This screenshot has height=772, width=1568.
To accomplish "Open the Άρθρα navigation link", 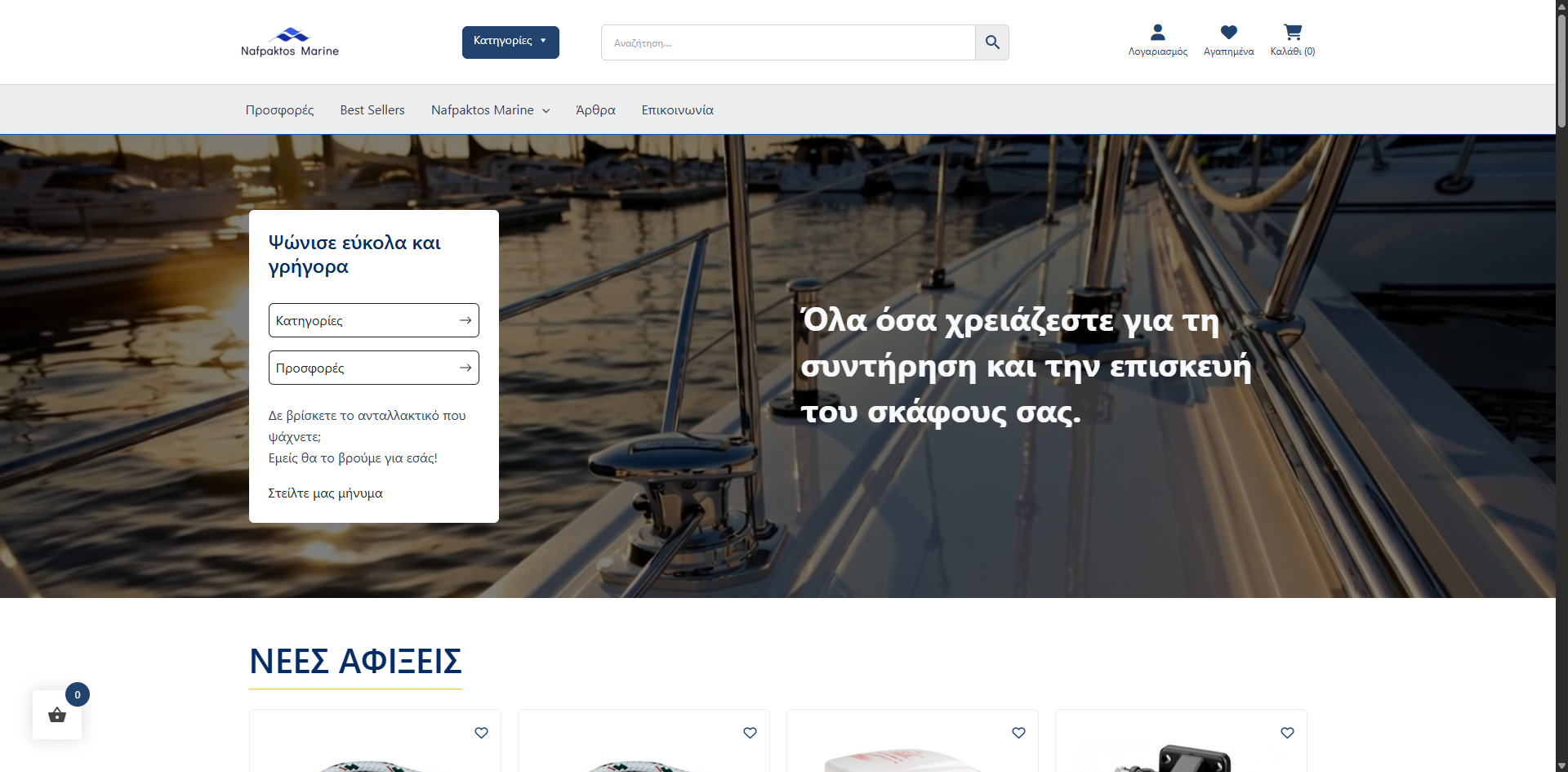I will [x=595, y=110].
